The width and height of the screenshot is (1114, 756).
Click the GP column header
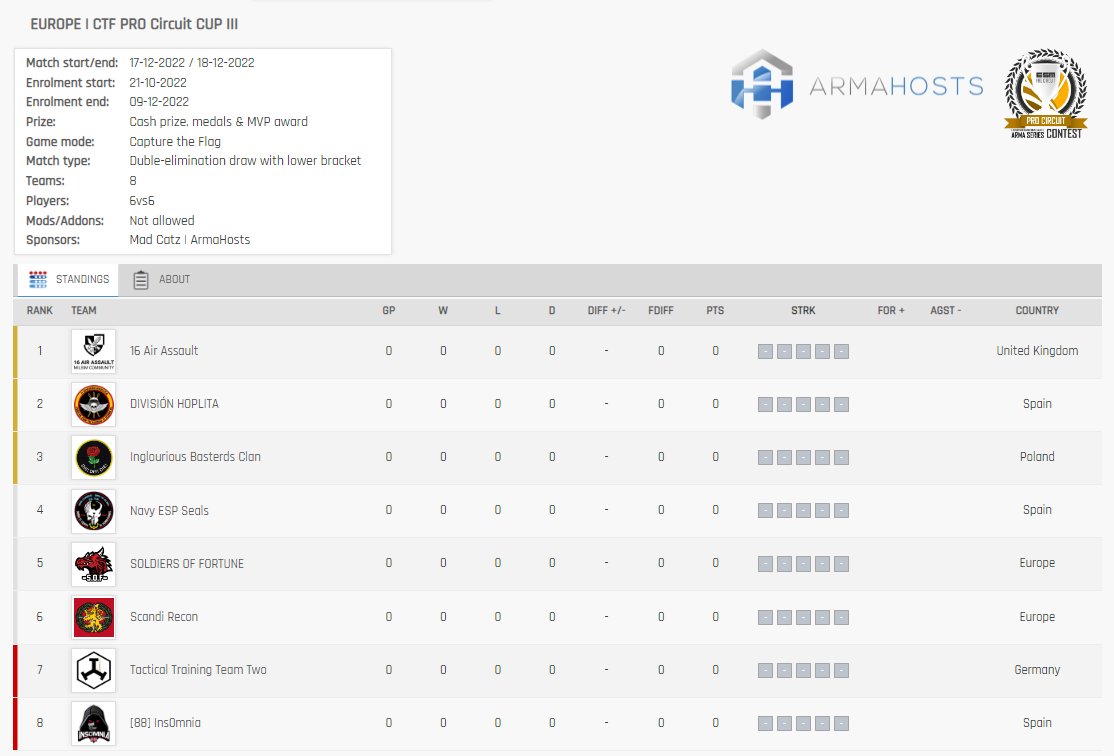pyautogui.click(x=389, y=310)
